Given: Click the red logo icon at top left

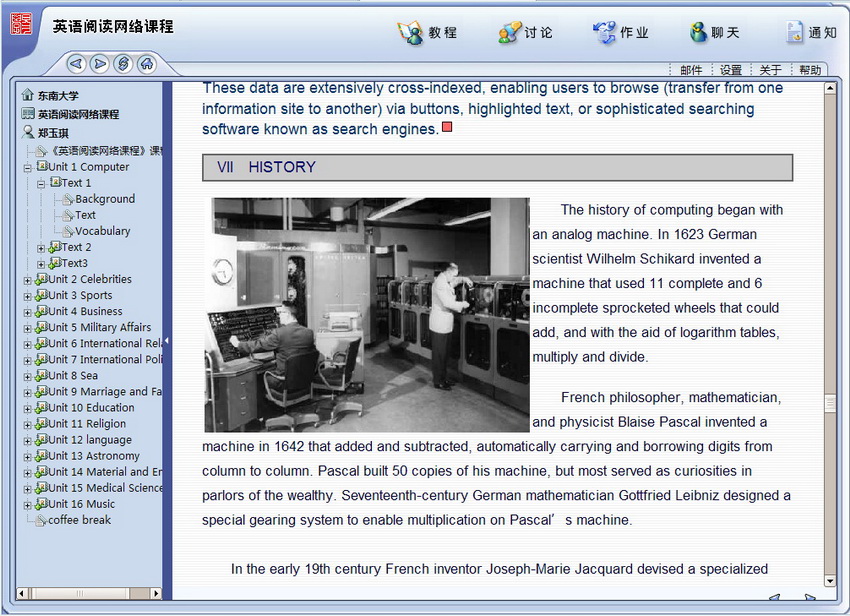Looking at the screenshot, I should (21, 24).
